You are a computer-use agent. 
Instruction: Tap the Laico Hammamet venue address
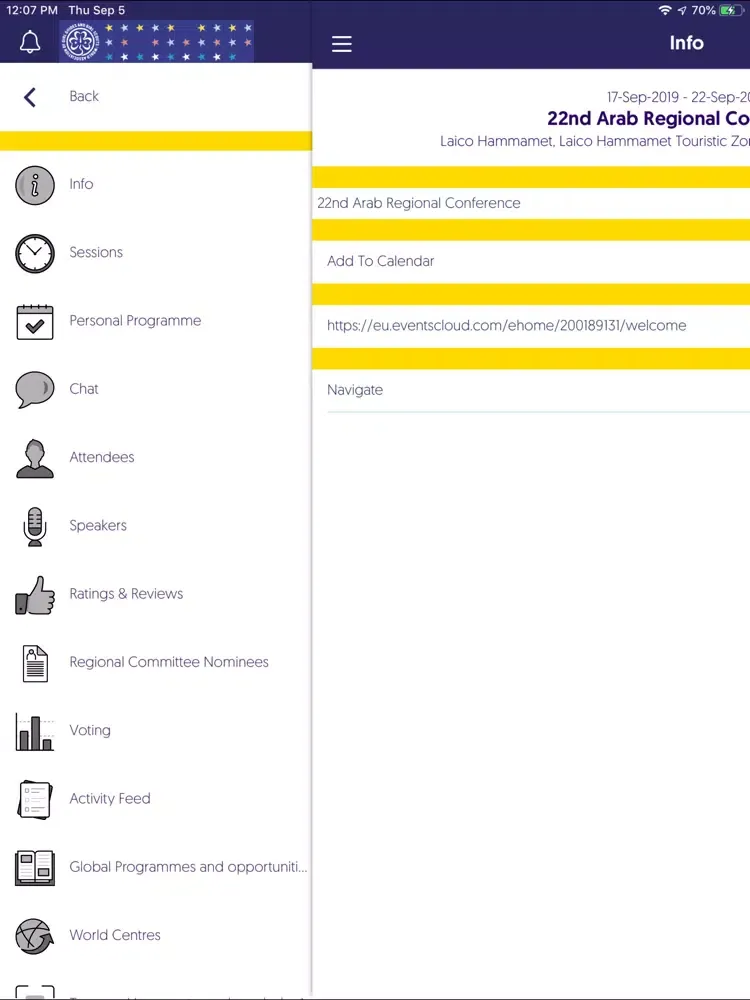pyautogui.click(x=594, y=142)
